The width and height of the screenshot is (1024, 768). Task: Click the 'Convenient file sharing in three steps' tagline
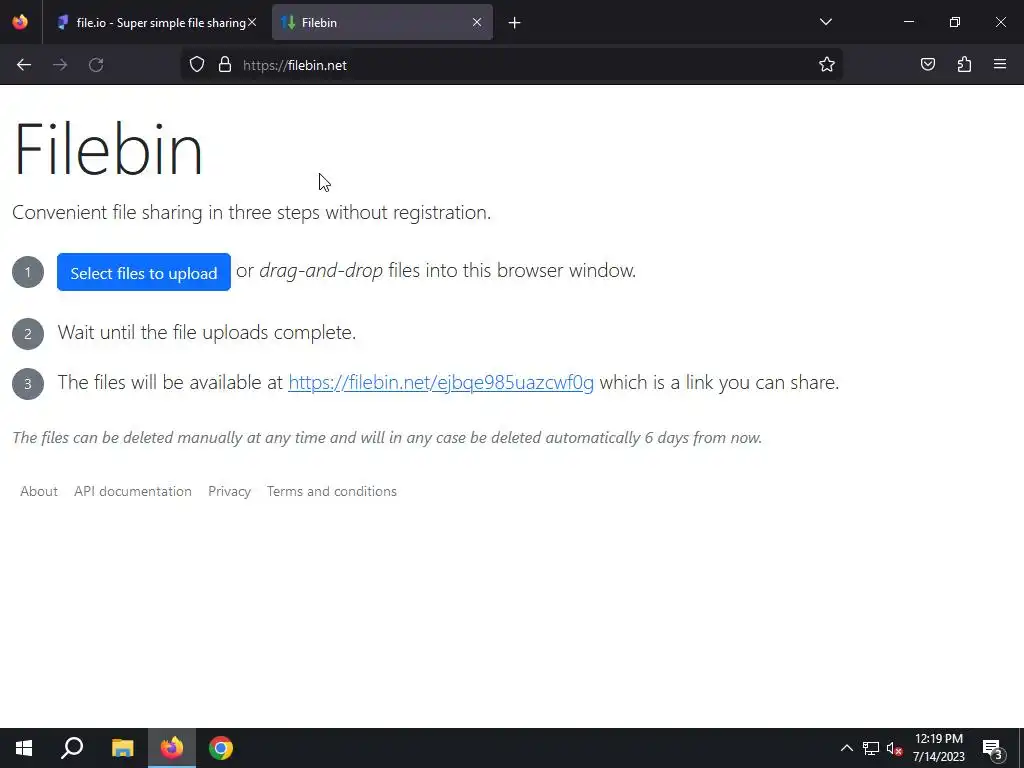251,213
